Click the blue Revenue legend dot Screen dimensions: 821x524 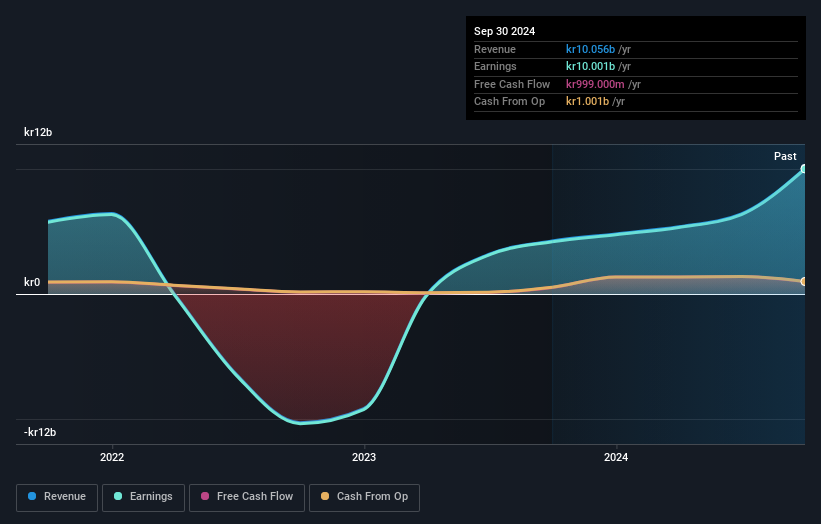pyautogui.click(x=32, y=496)
